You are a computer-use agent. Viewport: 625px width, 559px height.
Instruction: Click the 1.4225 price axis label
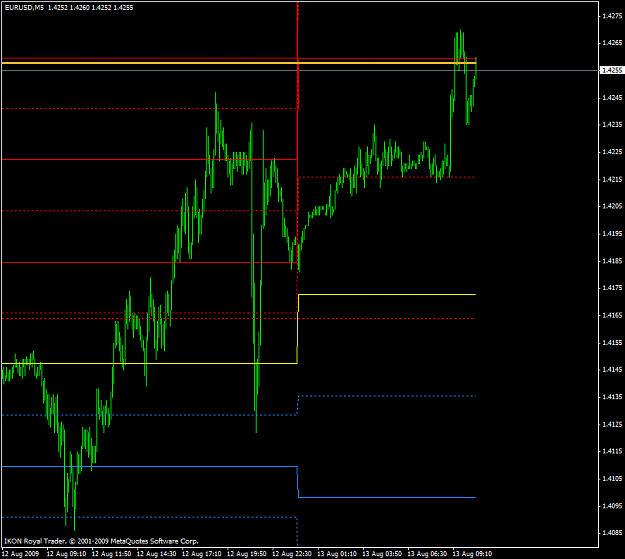click(x=612, y=152)
